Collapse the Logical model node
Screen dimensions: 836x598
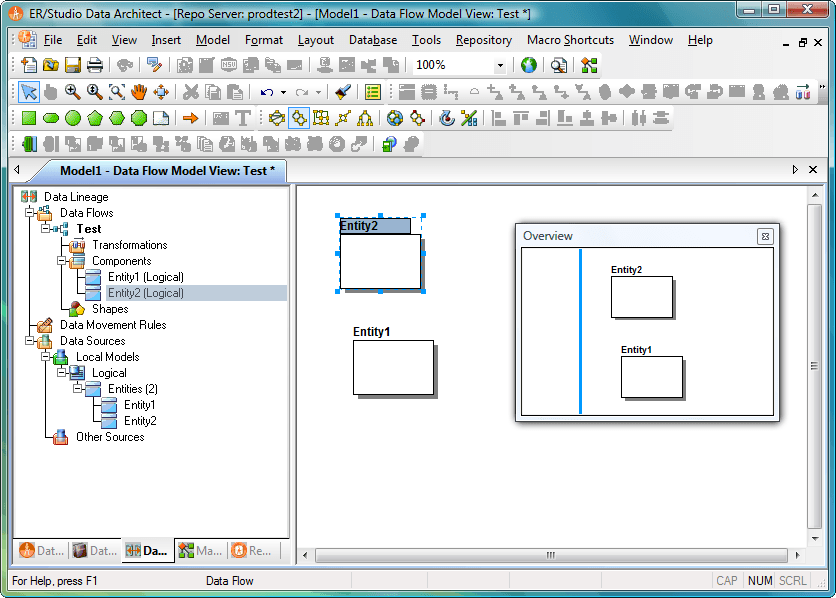coord(61,373)
